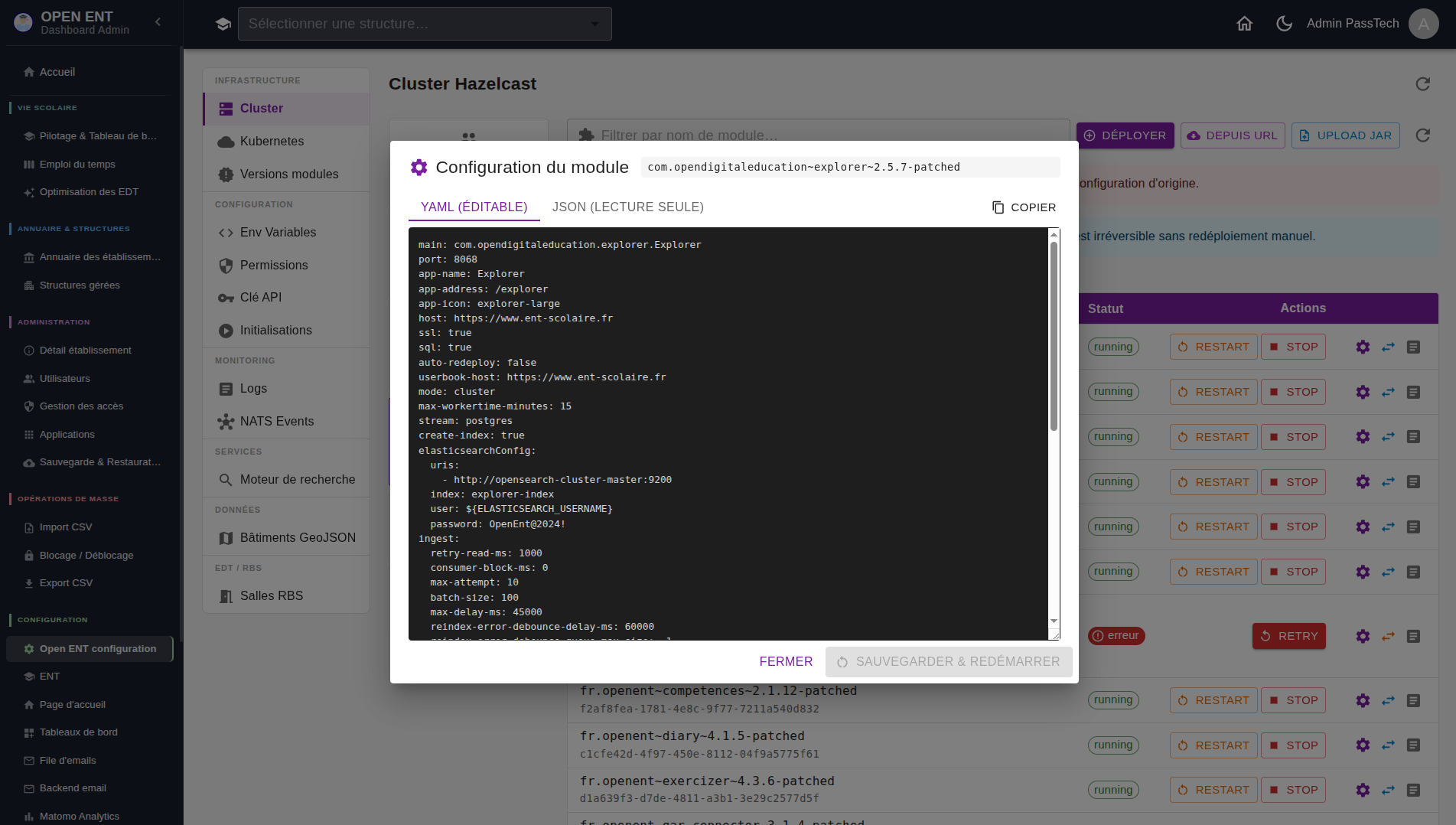This screenshot has height=825, width=1456.
Task: Open Import CSV sidebar link
Action: [90, 527]
